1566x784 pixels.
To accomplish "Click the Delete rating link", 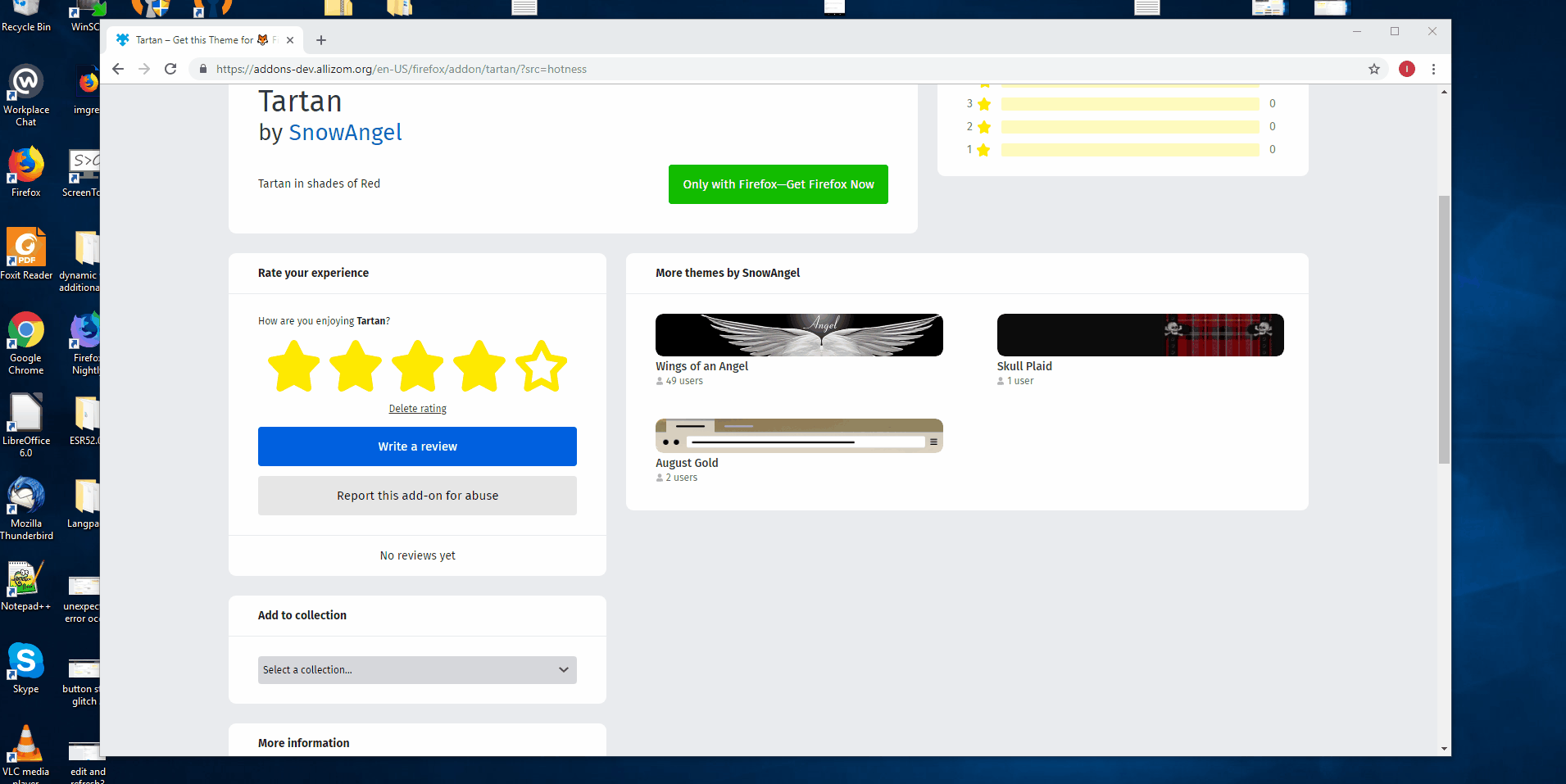I will 418,409.
